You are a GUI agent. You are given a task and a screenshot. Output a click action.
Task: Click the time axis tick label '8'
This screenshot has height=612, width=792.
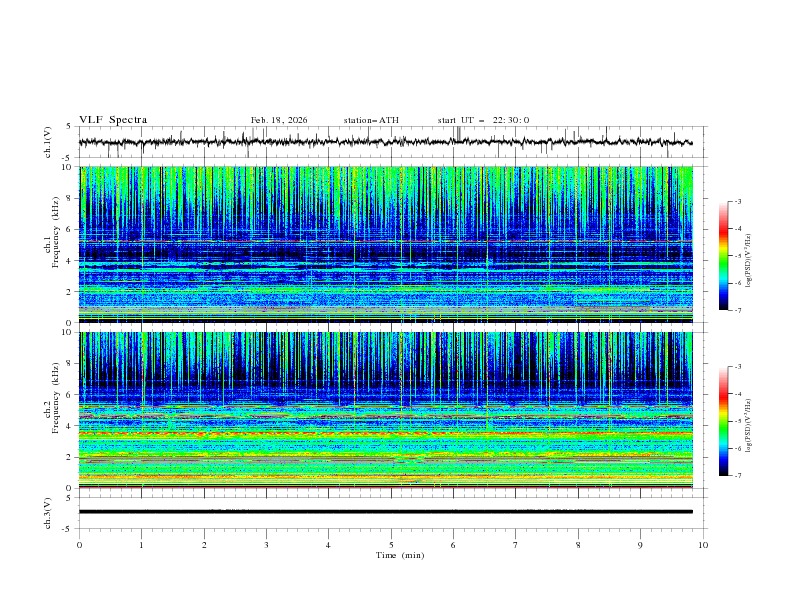(578, 545)
